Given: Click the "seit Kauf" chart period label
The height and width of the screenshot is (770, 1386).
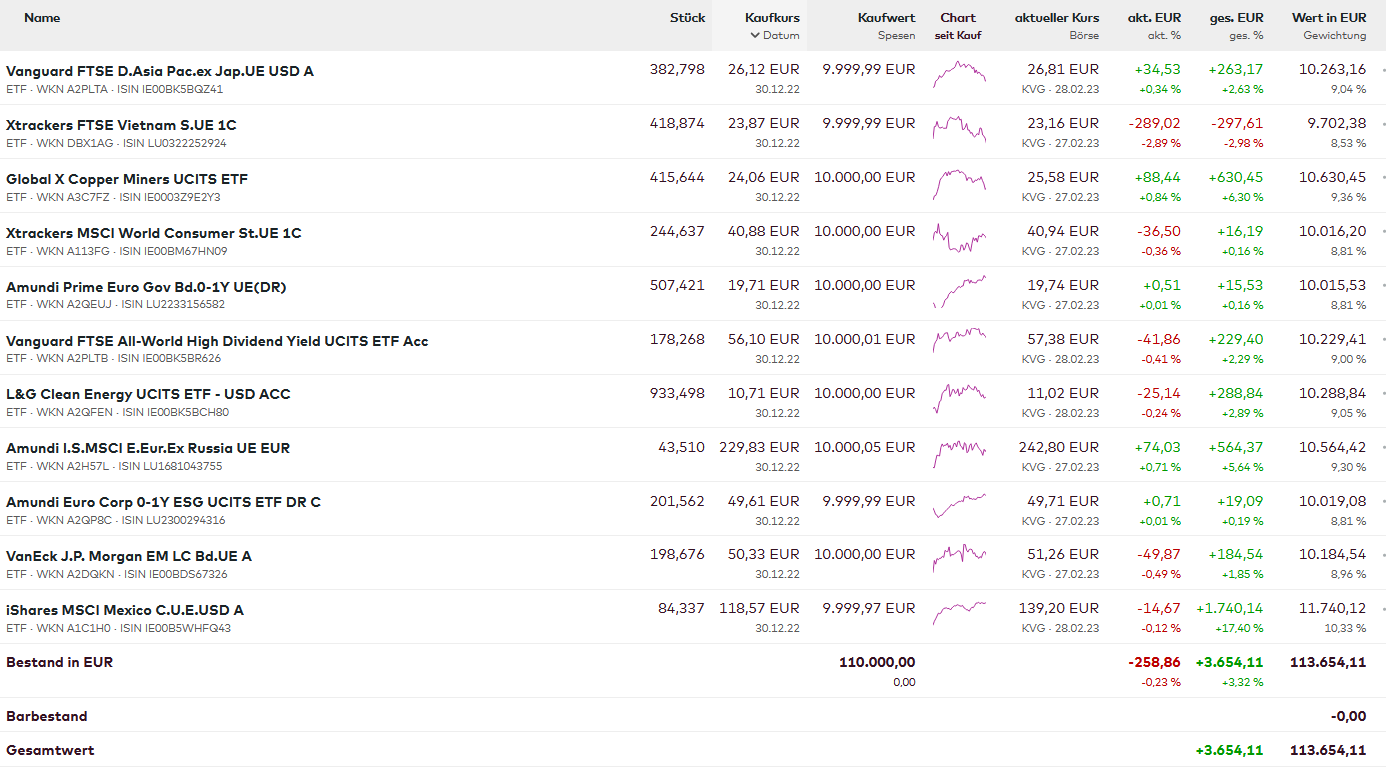Looking at the screenshot, I should pos(958,36).
